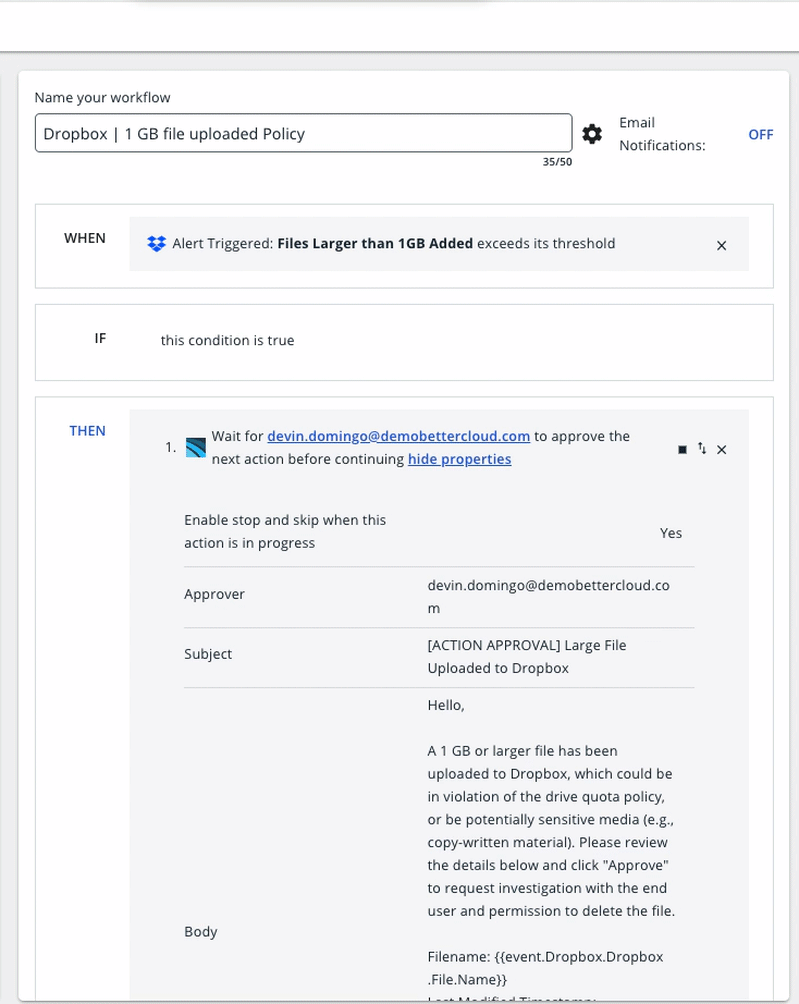The height and width of the screenshot is (1004, 799).
Task: Click the BetterCloud action icon
Action: click(x=196, y=447)
